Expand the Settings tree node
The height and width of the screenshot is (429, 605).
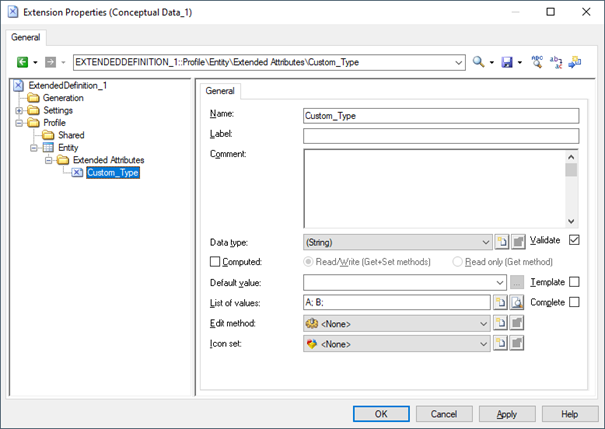coord(19,110)
